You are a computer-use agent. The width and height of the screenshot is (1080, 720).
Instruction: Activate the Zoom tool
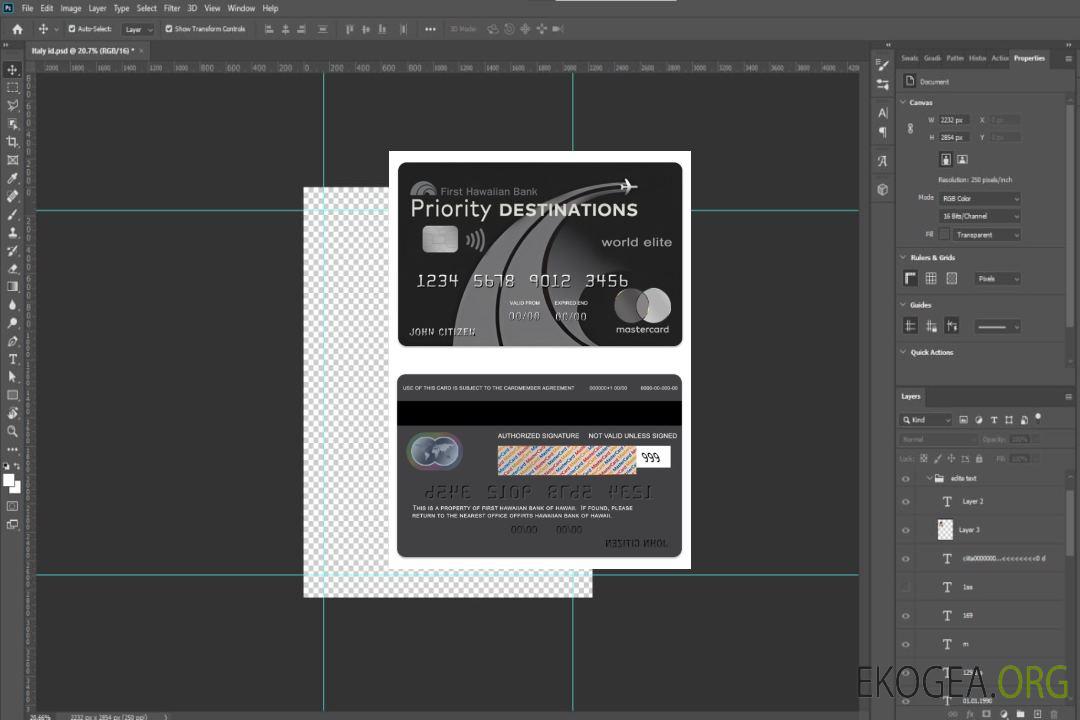point(13,431)
